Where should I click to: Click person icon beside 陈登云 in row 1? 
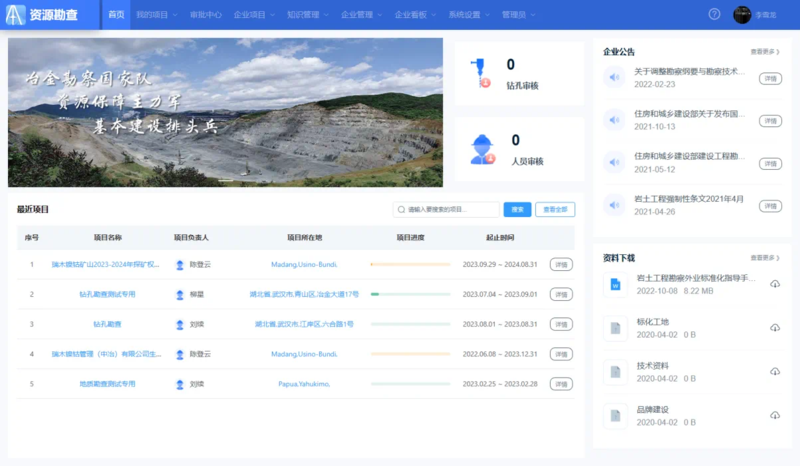[180, 265]
